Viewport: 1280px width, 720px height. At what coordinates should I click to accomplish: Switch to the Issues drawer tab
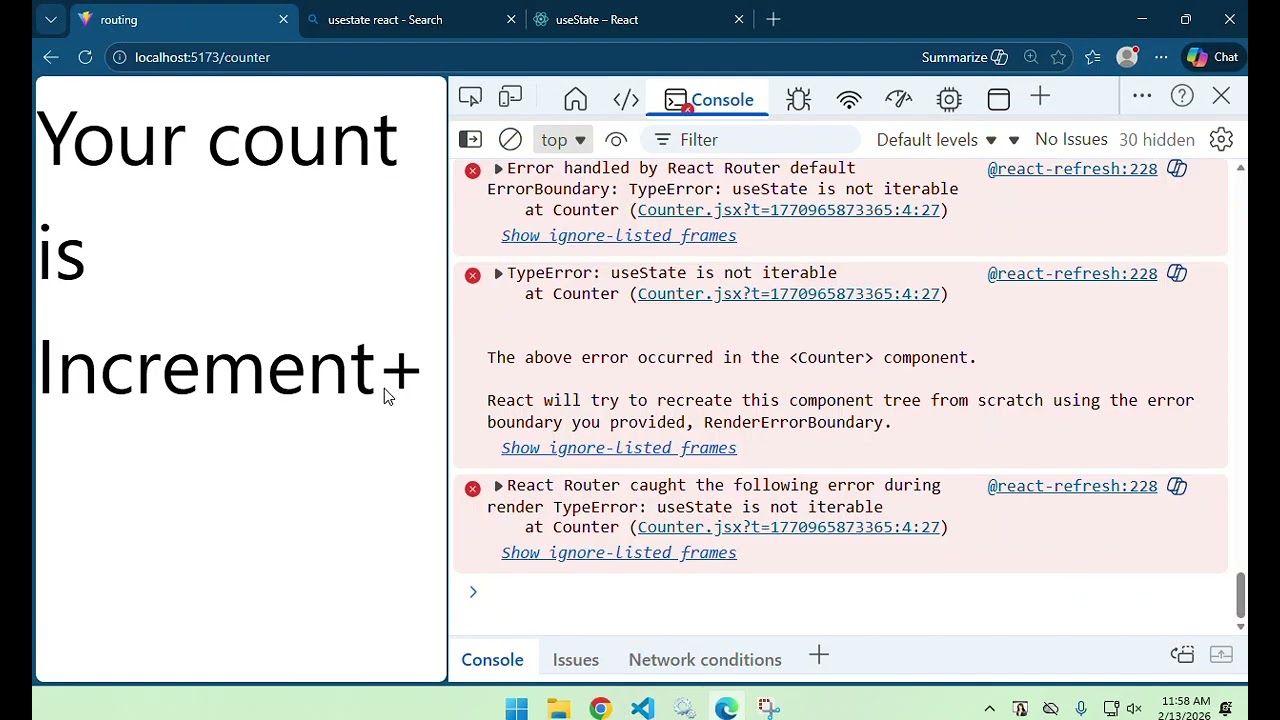[x=576, y=660]
